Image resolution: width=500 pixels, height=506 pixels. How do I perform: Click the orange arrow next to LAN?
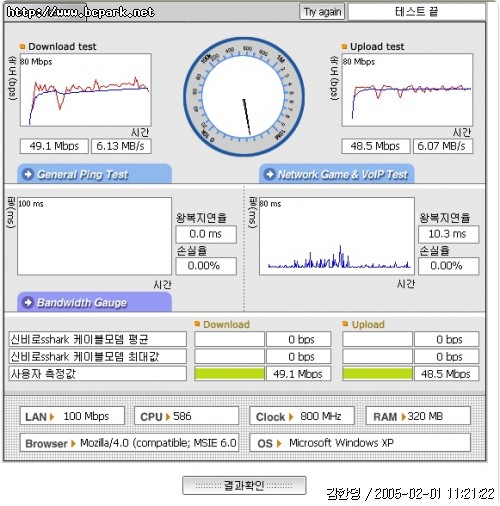coord(52,417)
